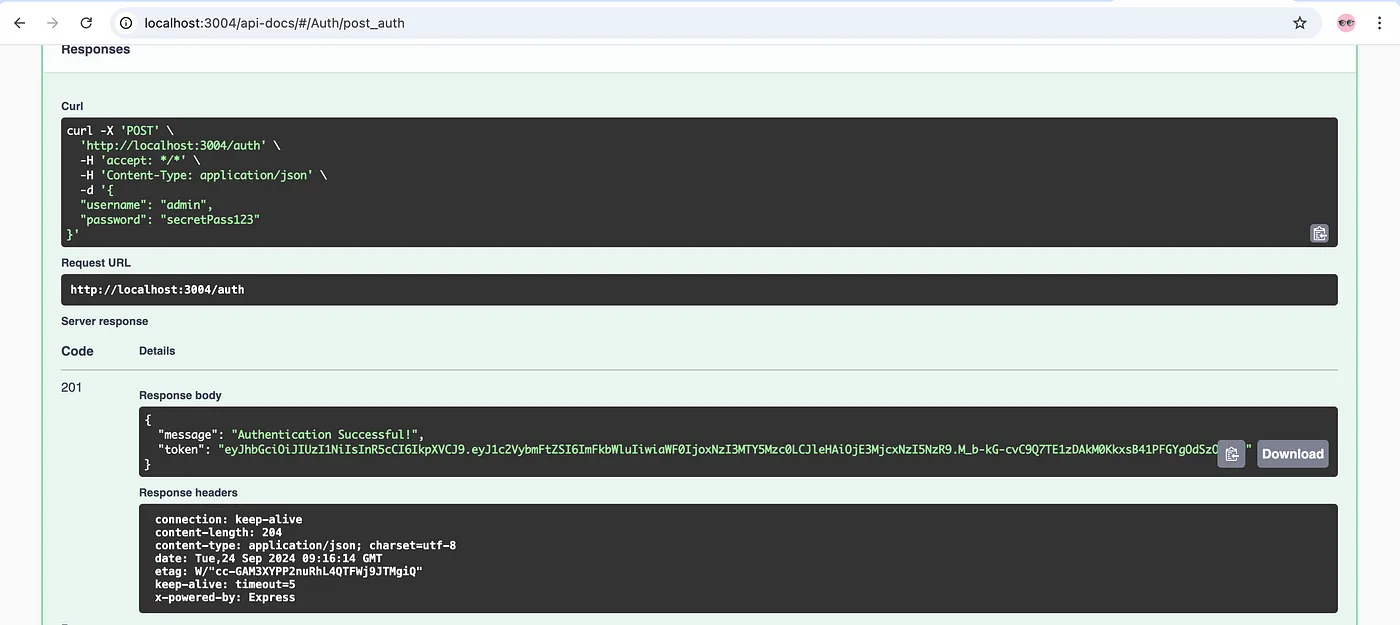Reload the api-docs page

(x=86, y=23)
